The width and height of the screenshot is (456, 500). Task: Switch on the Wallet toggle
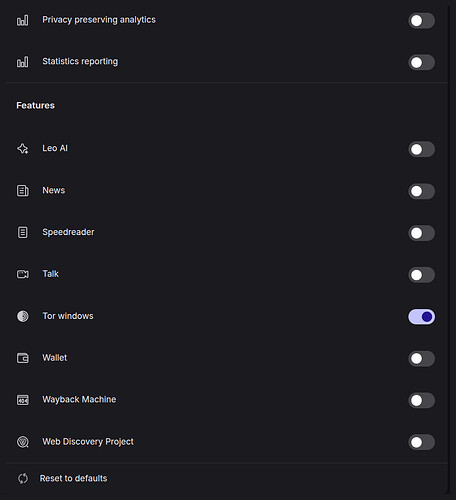pos(421,359)
